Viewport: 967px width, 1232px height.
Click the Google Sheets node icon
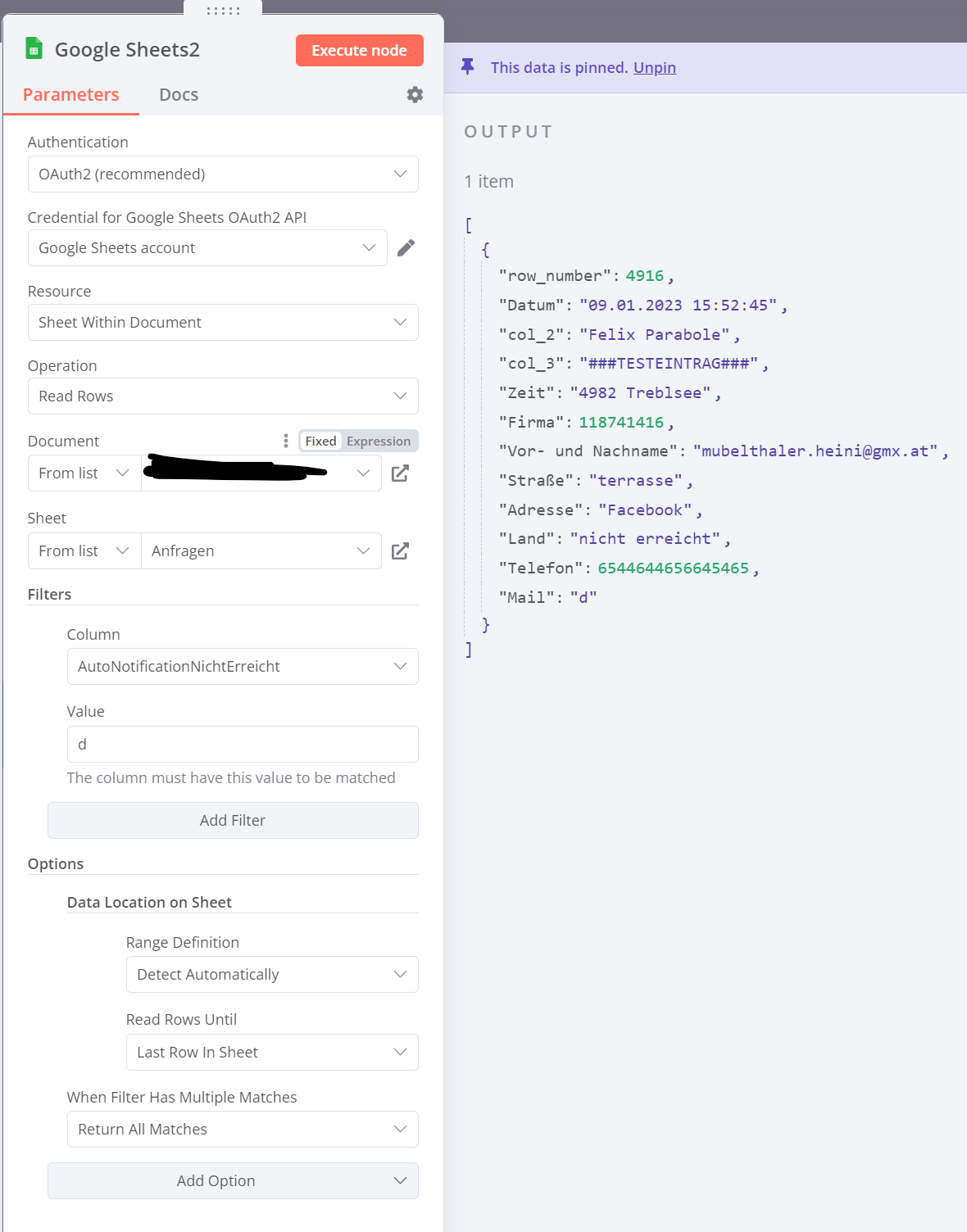(x=34, y=49)
